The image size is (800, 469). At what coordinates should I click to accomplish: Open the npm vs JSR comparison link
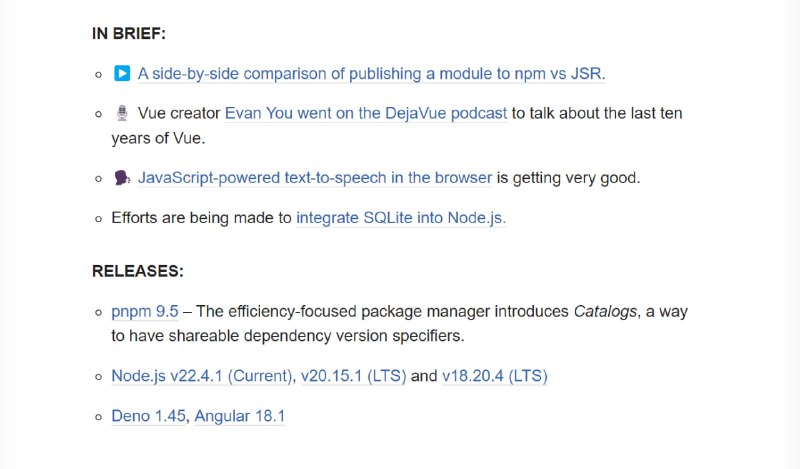click(371, 73)
